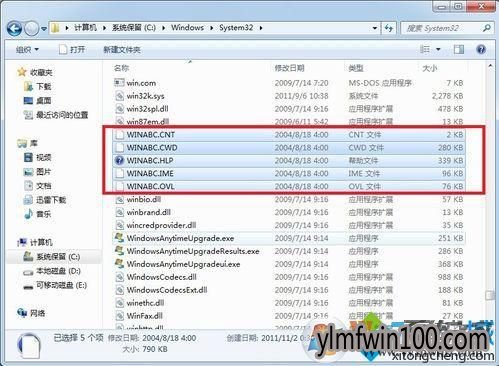
Task: Sort by the 名称 column header
Action: [121, 68]
